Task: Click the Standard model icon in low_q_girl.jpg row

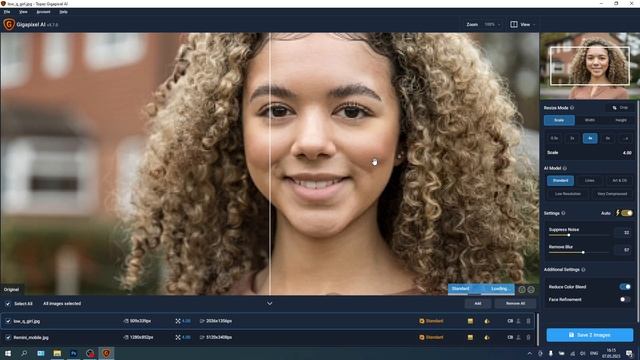Action: coord(422,321)
